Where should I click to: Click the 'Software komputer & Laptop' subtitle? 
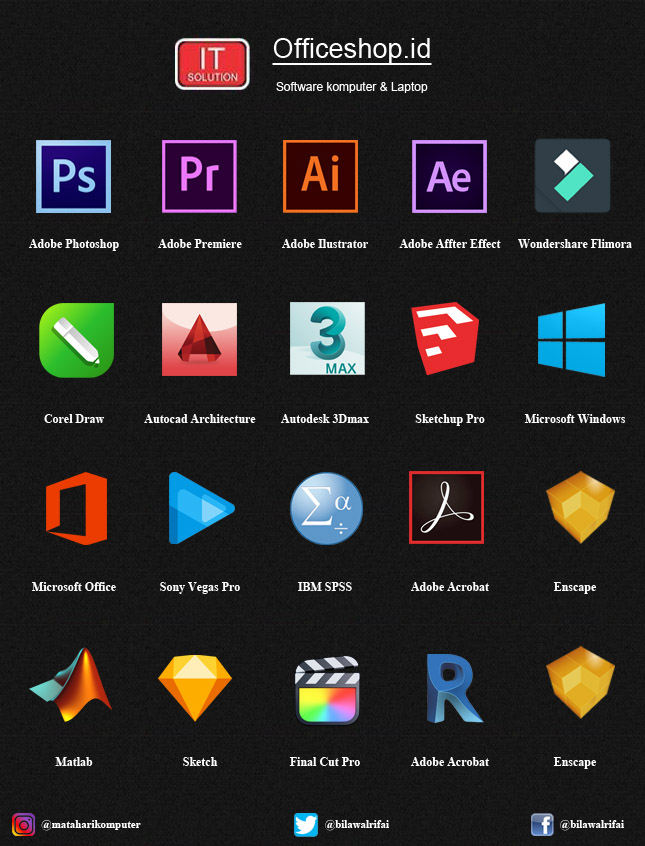(x=351, y=86)
